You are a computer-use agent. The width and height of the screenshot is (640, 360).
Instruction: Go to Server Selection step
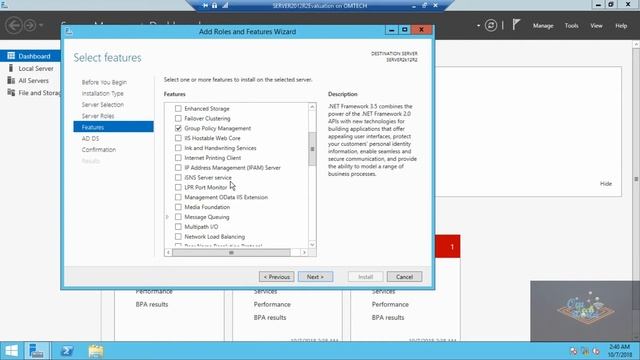(x=102, y=104)
